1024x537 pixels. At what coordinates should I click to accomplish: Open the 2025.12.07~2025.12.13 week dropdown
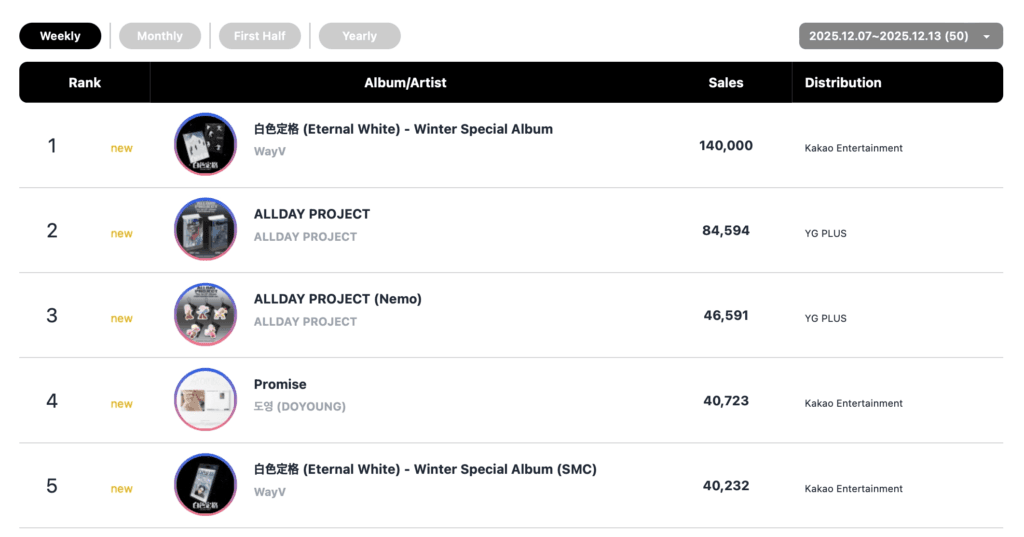tap(900, 36)
